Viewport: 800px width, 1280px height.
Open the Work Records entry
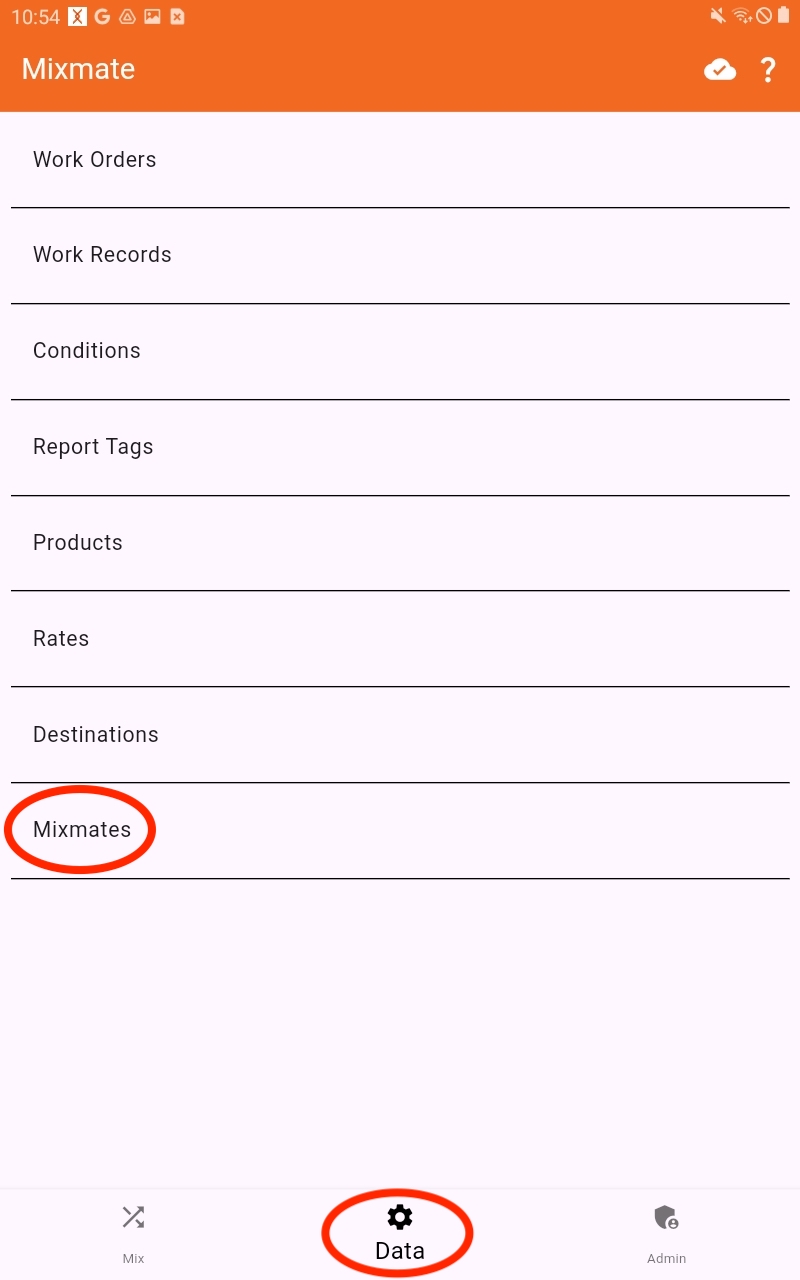(400, 256)
